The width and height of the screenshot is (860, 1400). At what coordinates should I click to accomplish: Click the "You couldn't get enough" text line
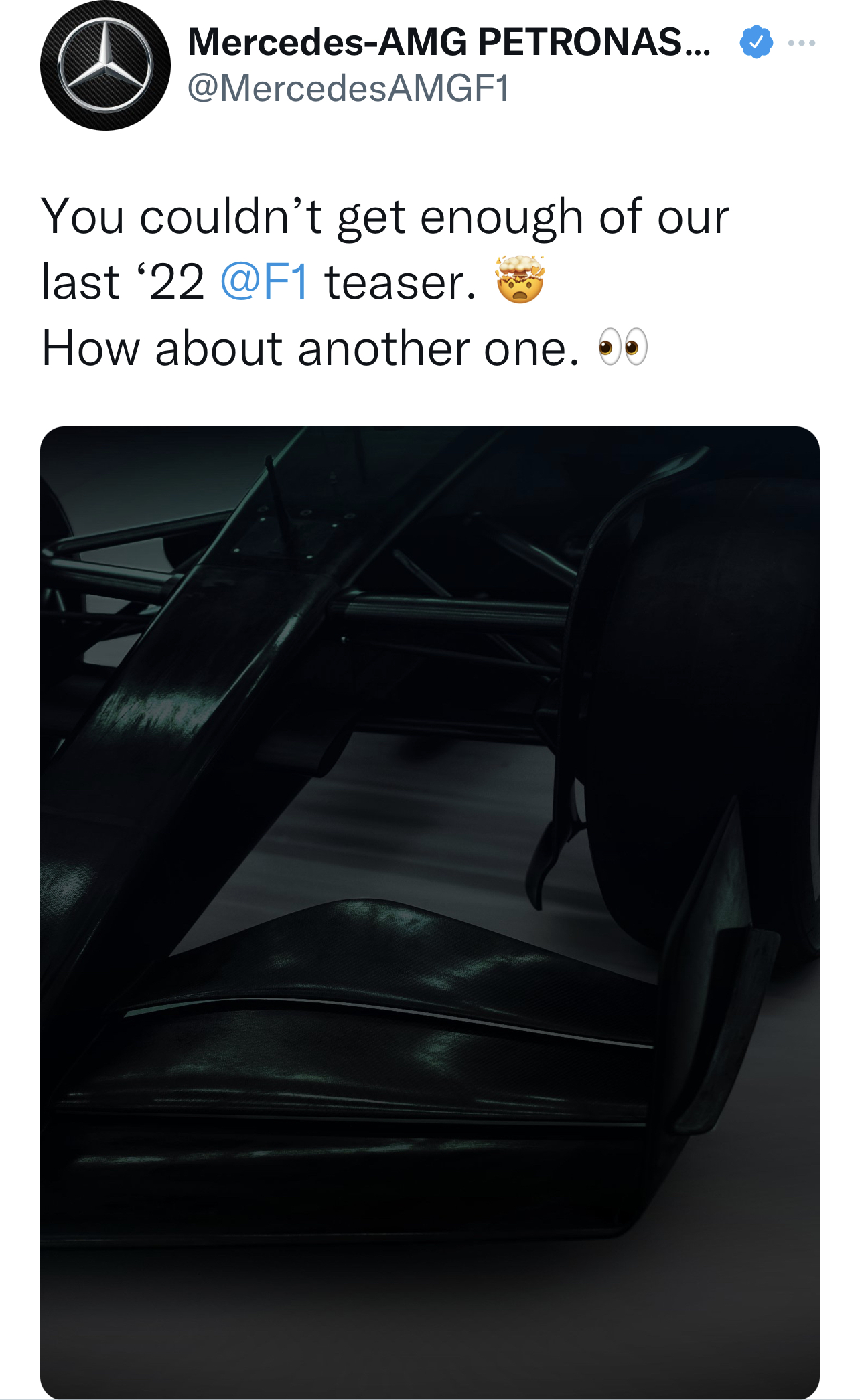pos(384,217)
